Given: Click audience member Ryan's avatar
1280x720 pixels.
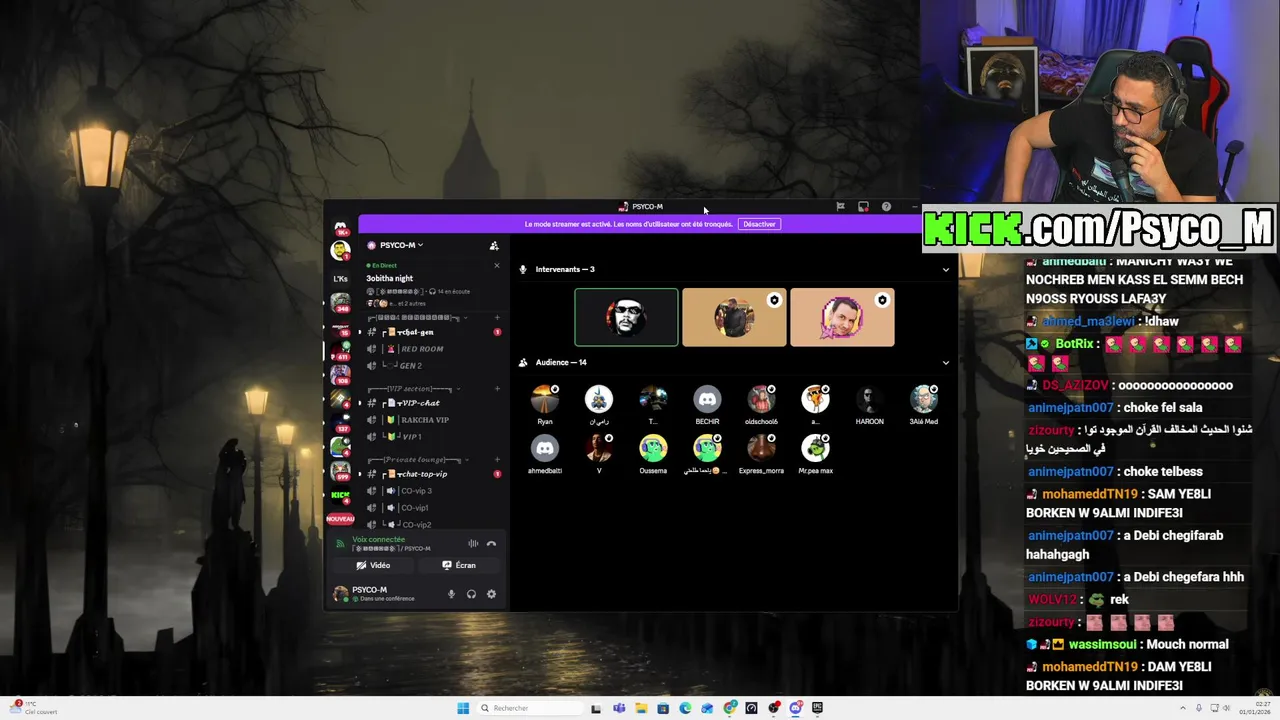Looking at the screenshot, I should coord(545,399).
